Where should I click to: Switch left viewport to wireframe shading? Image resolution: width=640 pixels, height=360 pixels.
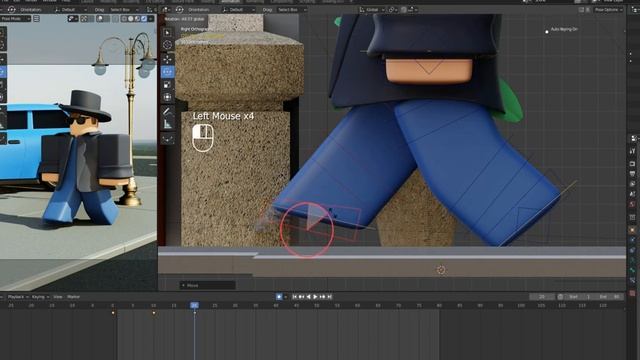124,18
